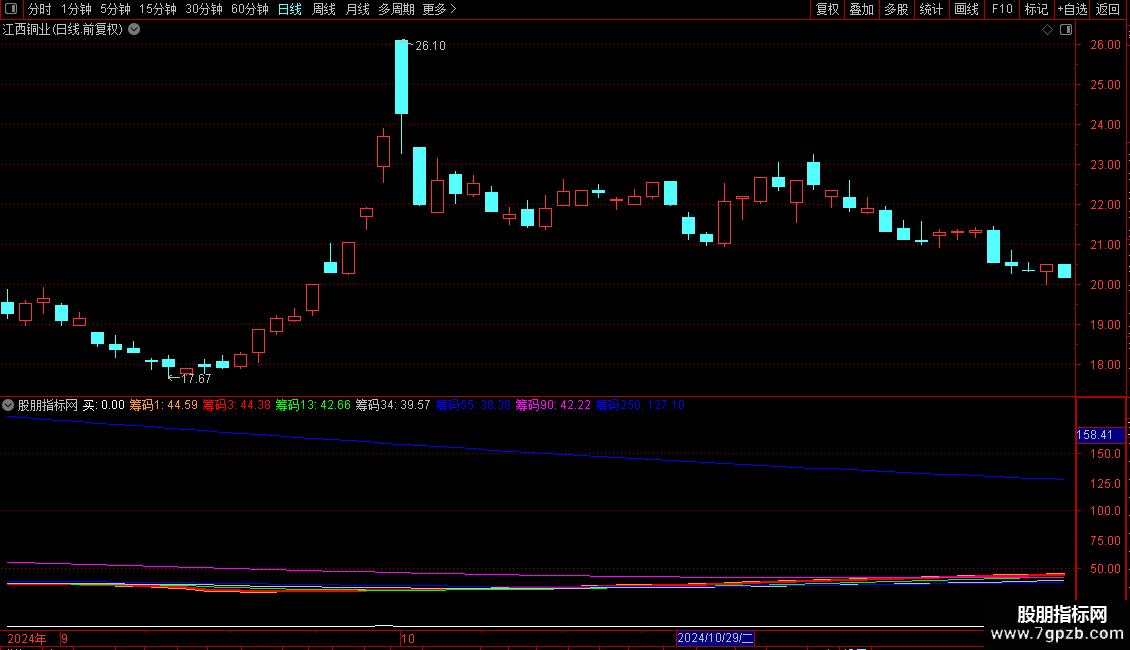This screenshot has width=1130, height=650.
Task: Select the 1分钟 period
Action: click(x=76, y=9)
